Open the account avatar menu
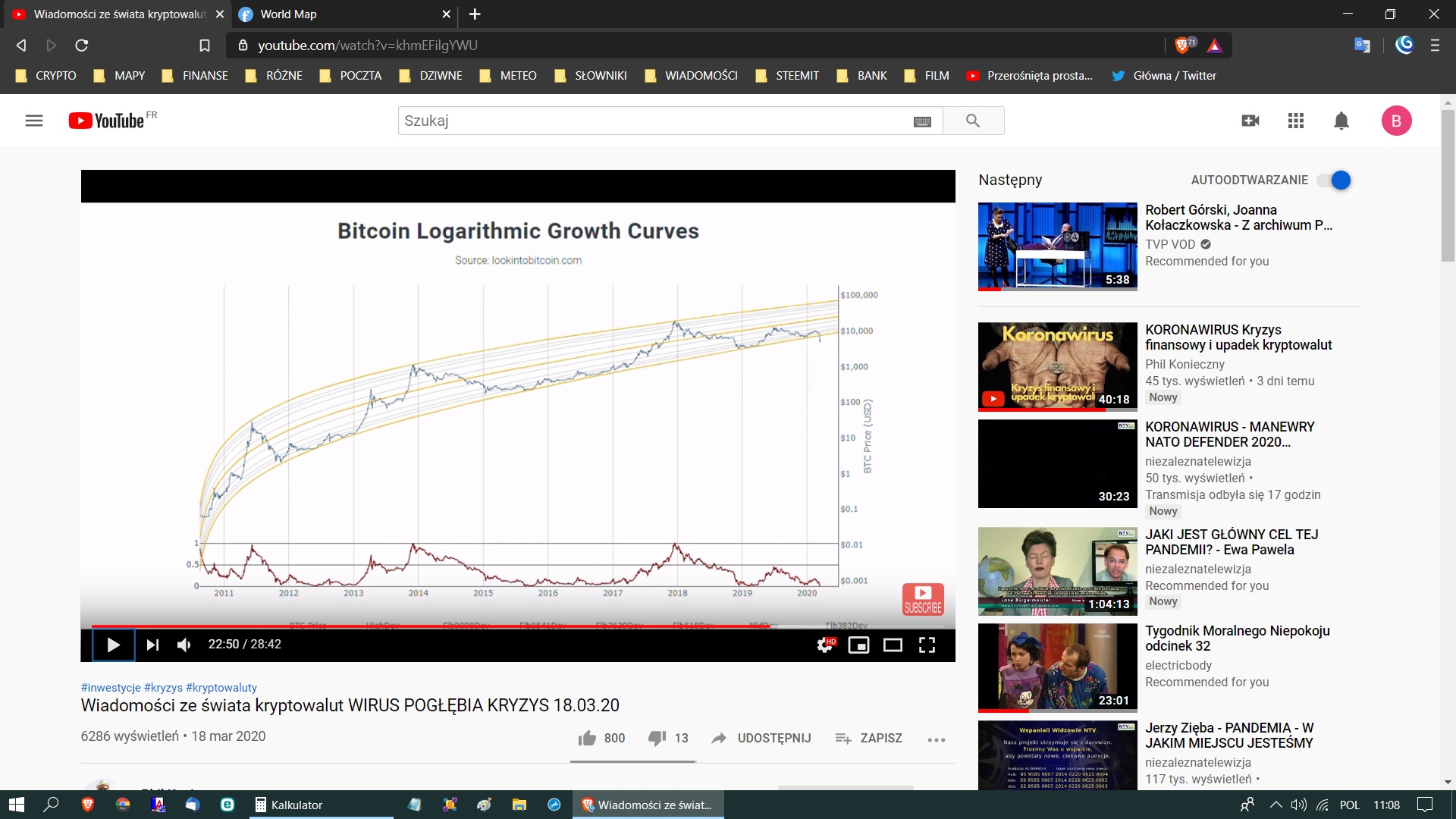 click(x=1396, y=121)
